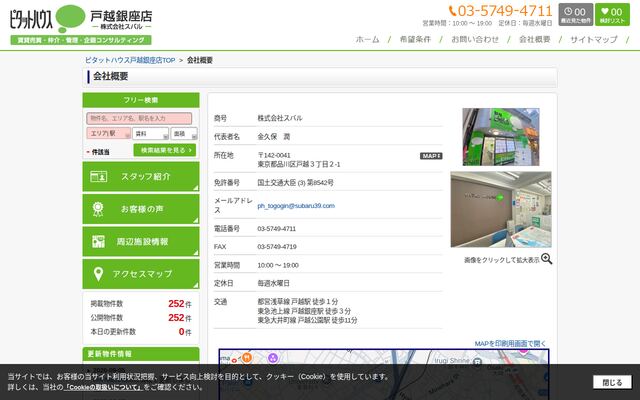Click the staff ID card icon
This screenshot has height=400, width=640.
point(98,176)
